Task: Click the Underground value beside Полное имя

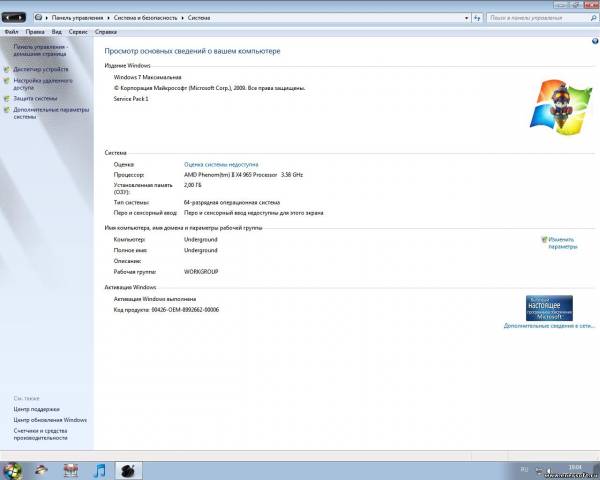Action: 201,250
